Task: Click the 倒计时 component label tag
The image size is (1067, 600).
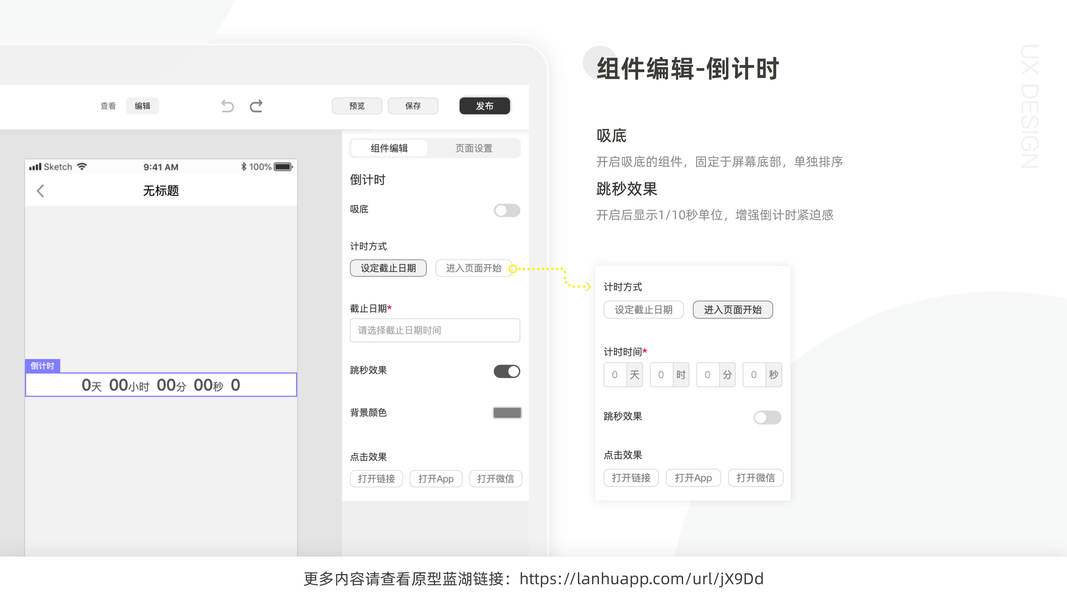Action: (x=42, y=366)
